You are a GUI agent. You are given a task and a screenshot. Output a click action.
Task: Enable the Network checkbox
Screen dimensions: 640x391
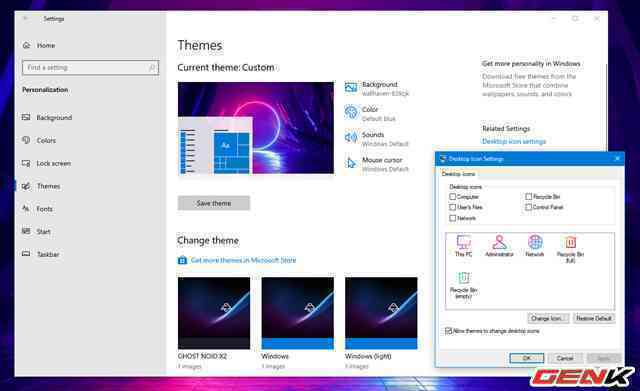[452, 218]
